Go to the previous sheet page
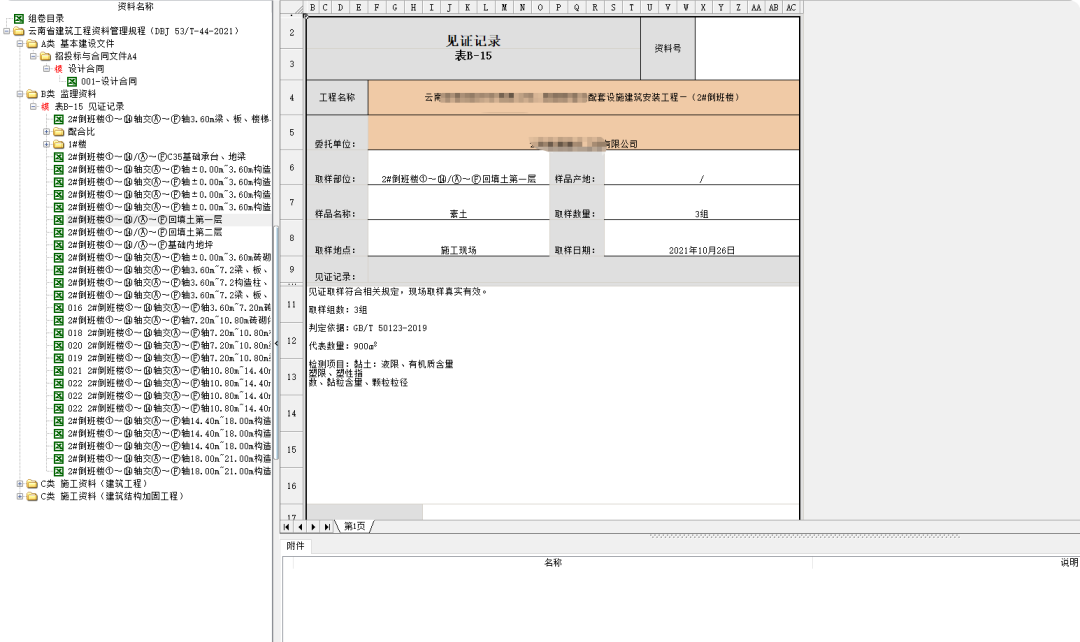1080x642 pixels. (x=300, y=527)
